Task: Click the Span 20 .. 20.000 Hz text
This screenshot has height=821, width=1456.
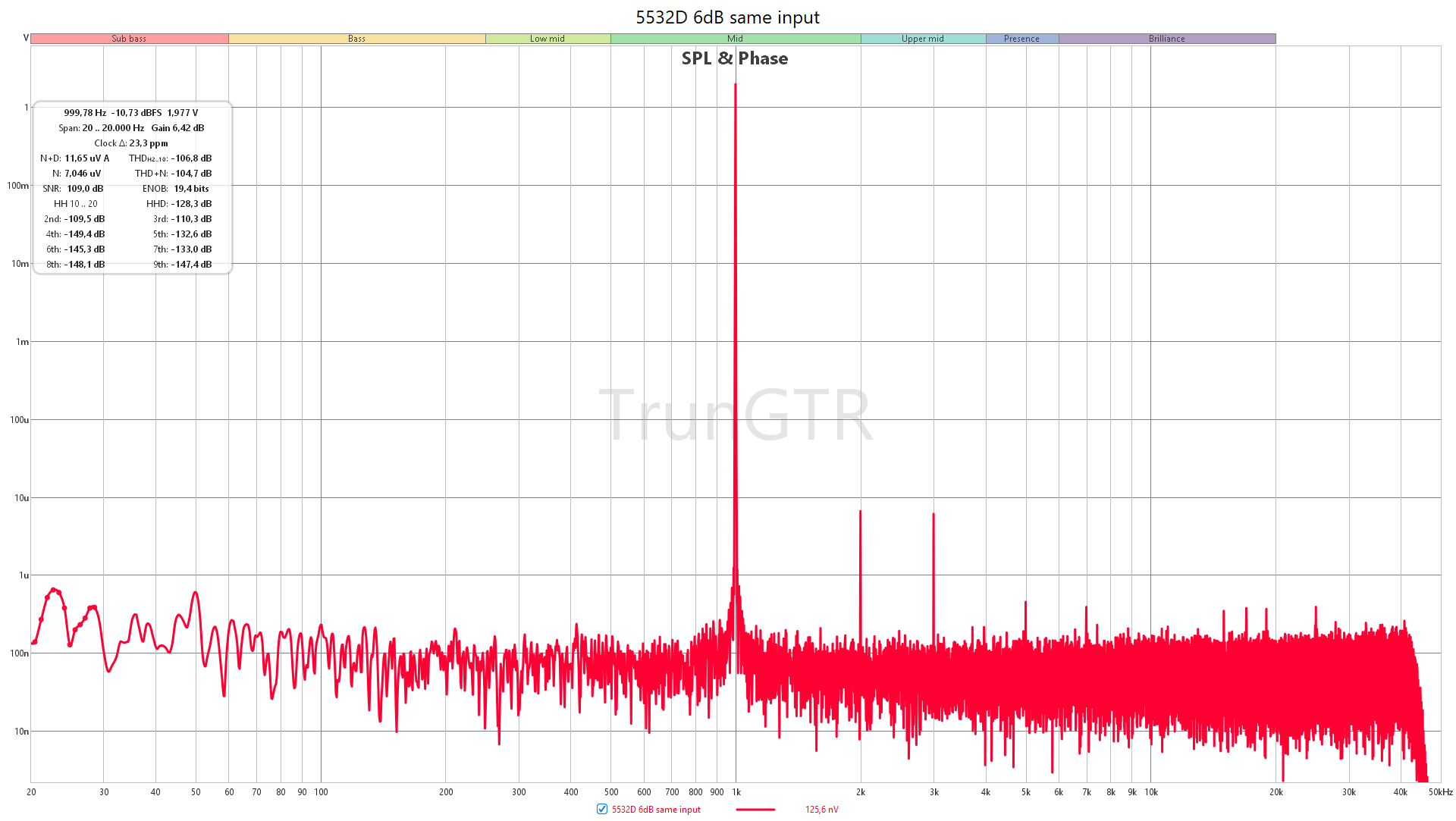Action: (101, 128)
